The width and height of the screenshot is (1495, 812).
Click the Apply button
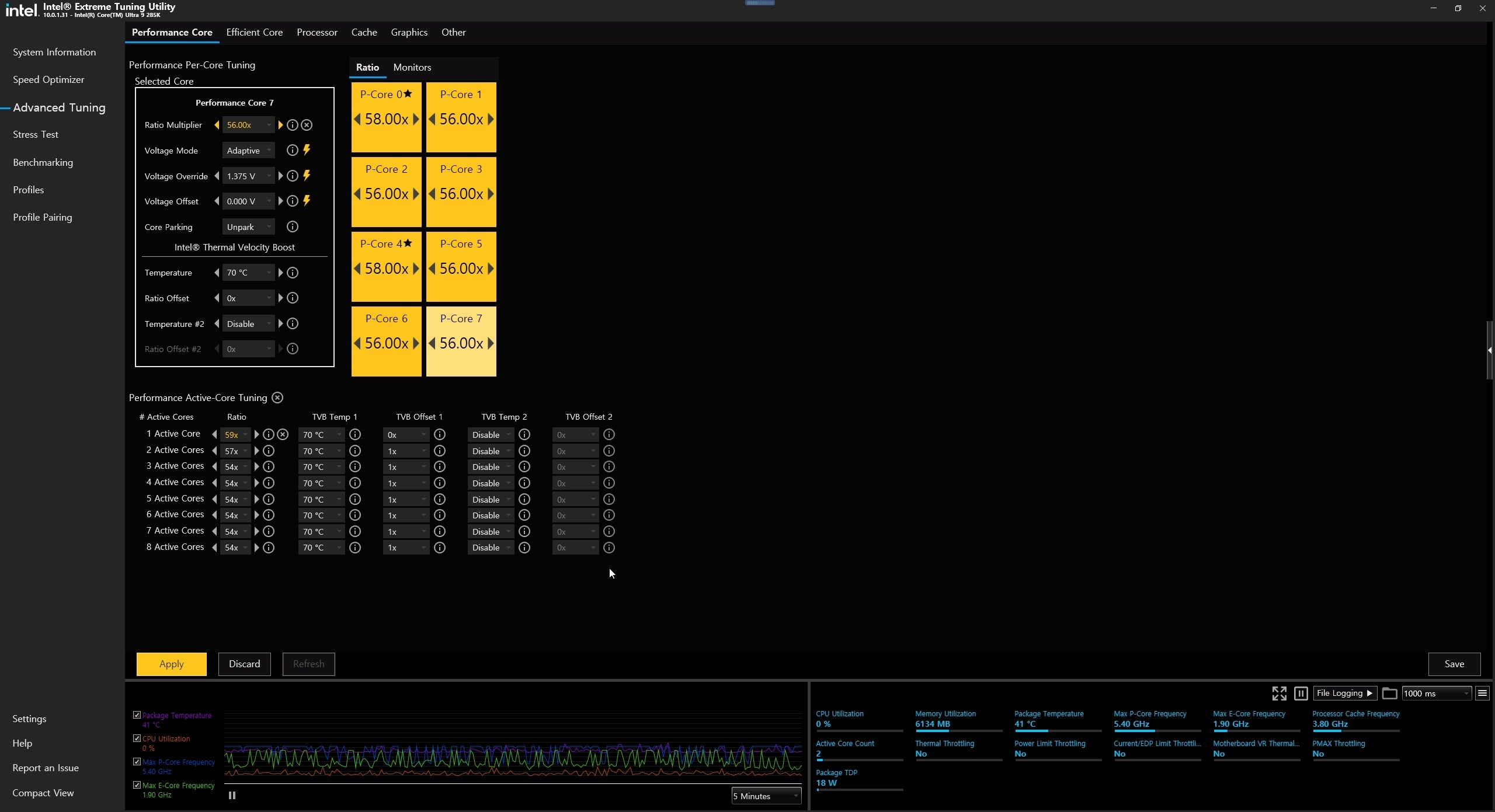coord(172,664)
